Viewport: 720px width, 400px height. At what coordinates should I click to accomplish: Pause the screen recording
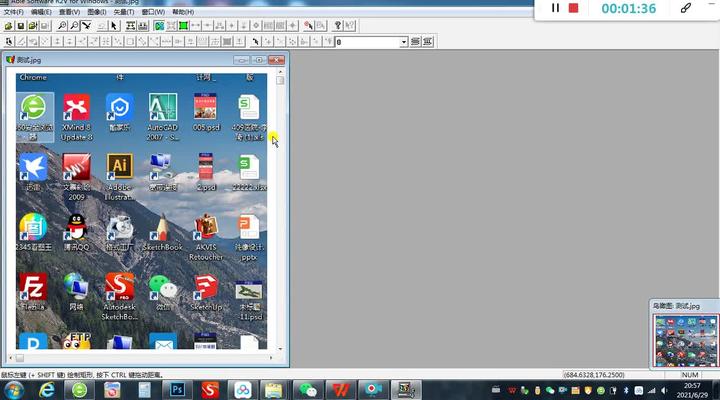pyautogui.click(x=555, y=8)
